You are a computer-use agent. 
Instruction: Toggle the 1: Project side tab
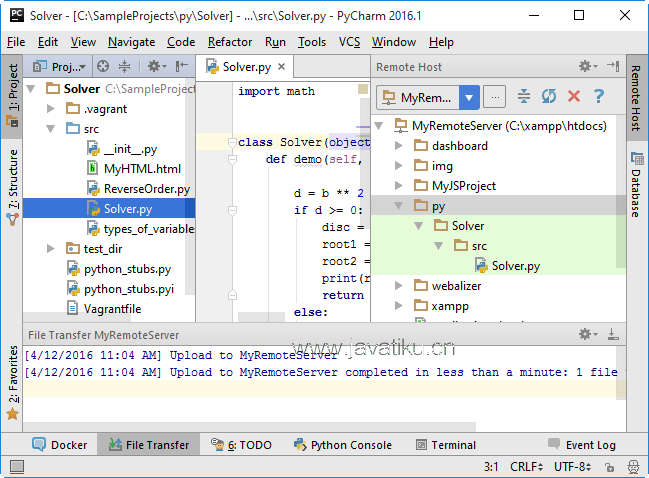pyautogui.click(x=12, y=96)
